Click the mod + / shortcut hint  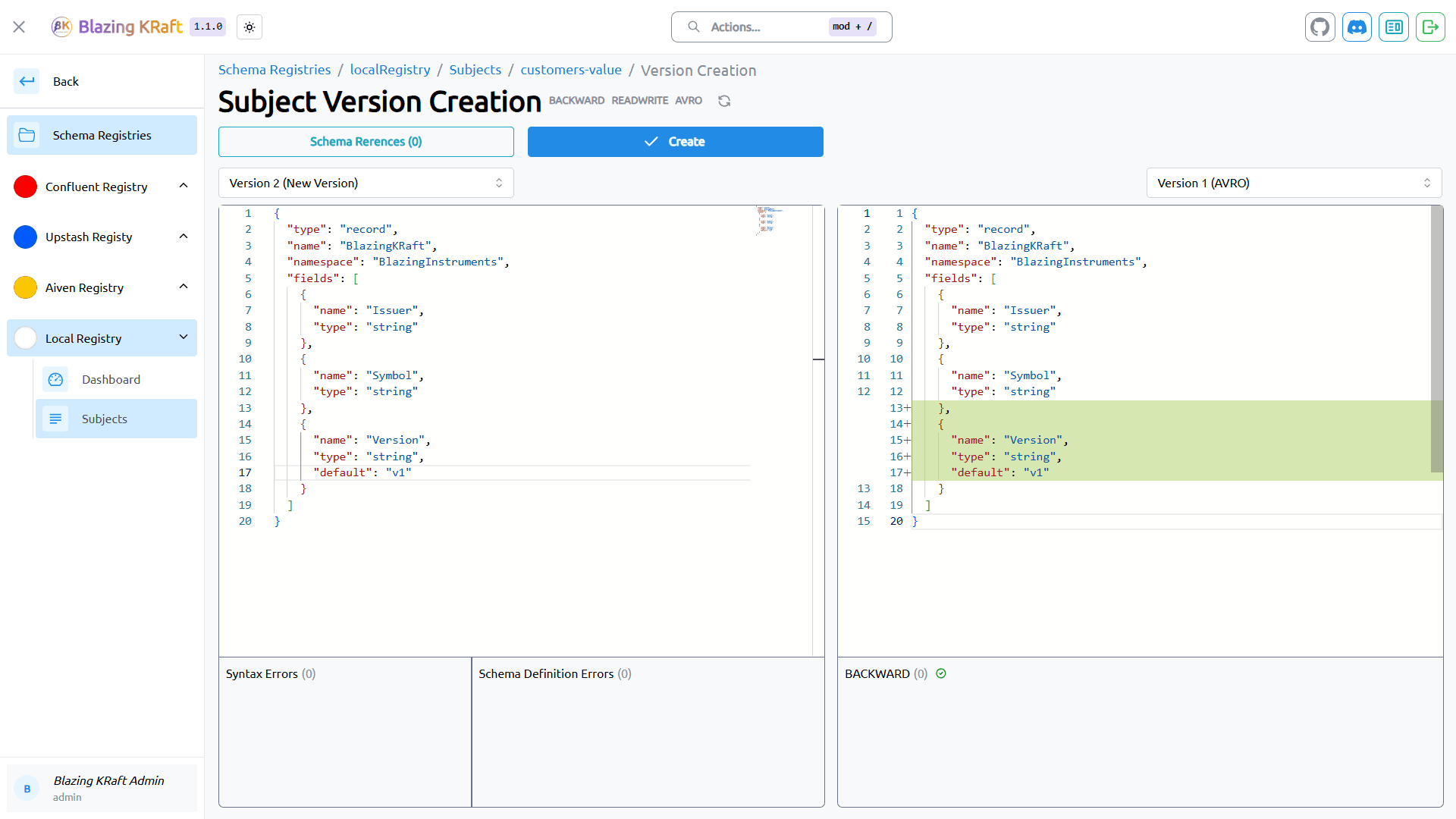852,27
